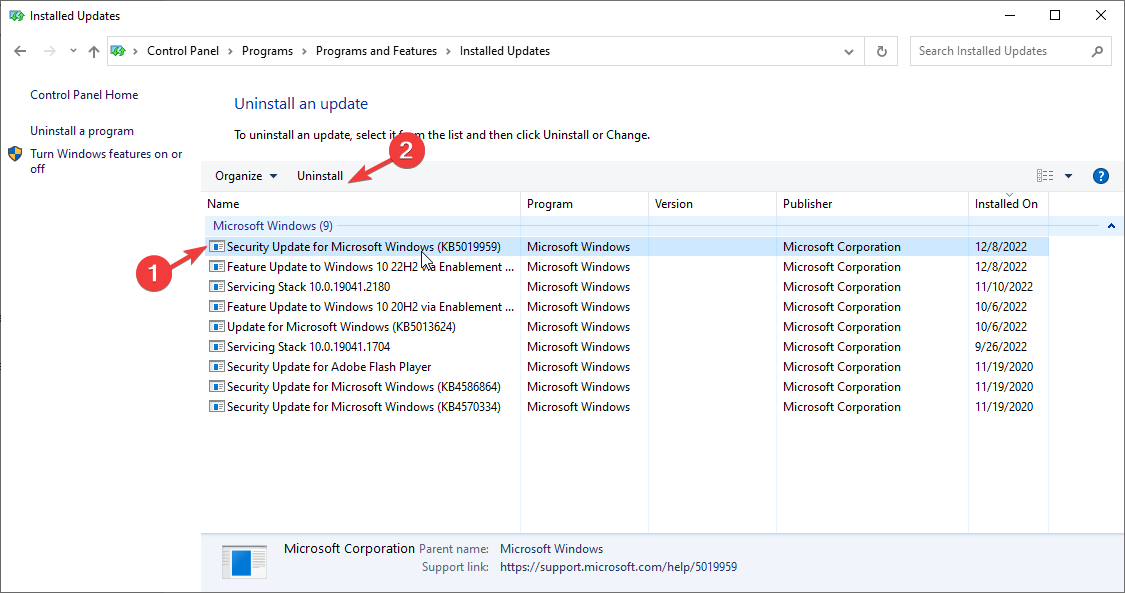
Task: Click the Uninstall toolbar button
Action: point(320,175)
